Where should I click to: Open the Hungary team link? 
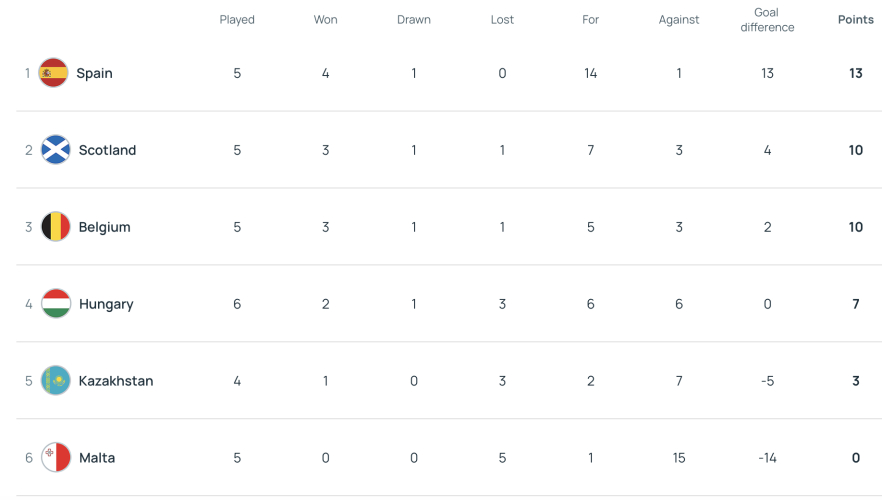click(x=106, y=304)
